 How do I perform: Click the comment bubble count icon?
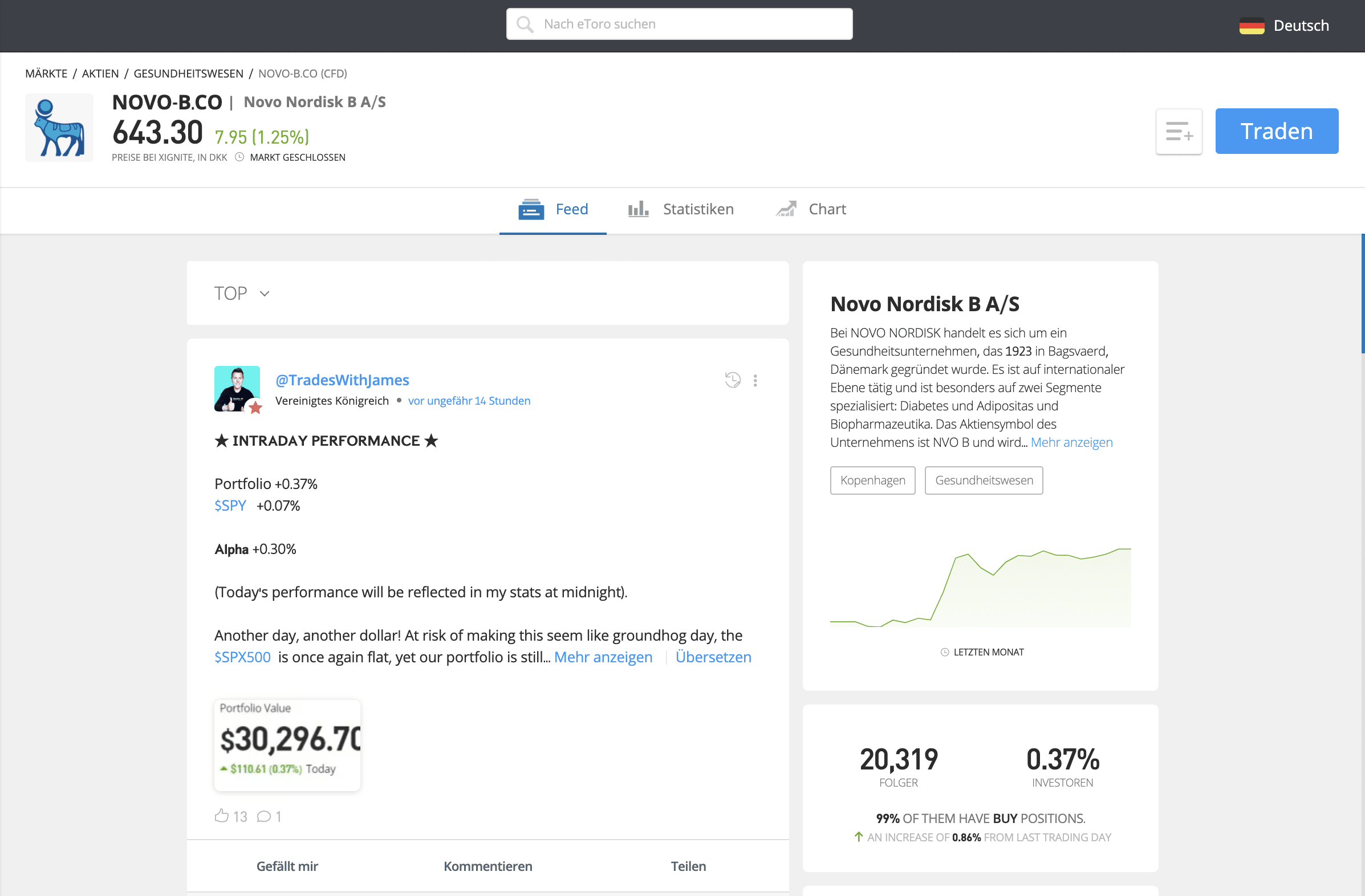264,816
